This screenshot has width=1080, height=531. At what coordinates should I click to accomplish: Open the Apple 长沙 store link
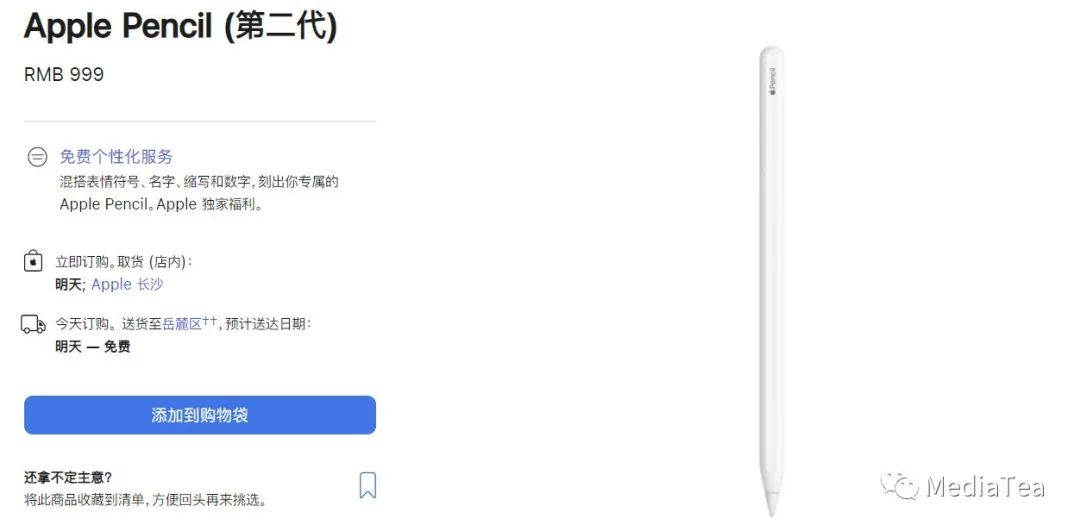pos(127,284)
